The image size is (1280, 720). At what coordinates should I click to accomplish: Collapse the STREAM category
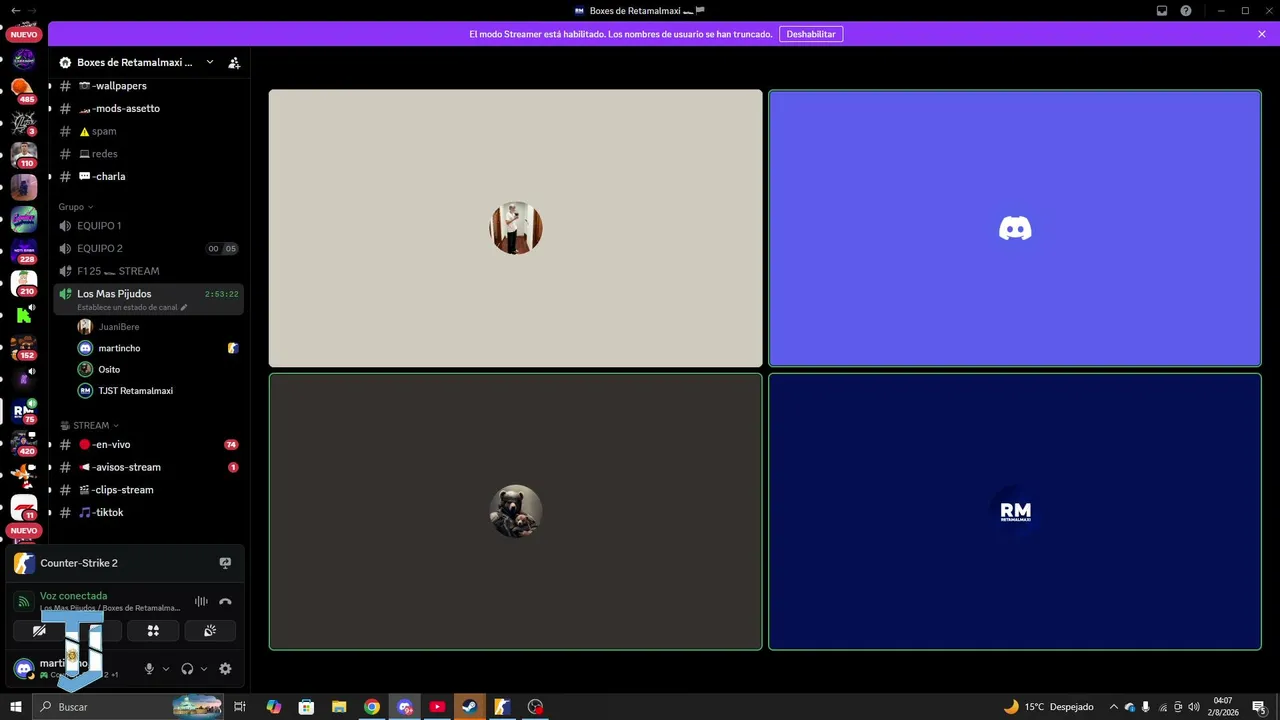(x=89, y=425)
